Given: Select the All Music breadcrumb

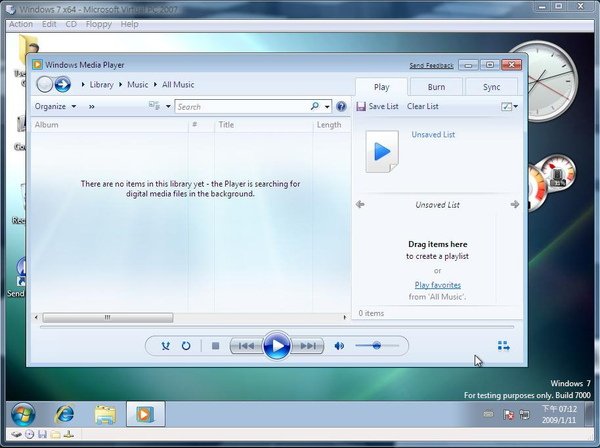Looking at the screenshot, I should pyautogui.click(x=178, y=85).
